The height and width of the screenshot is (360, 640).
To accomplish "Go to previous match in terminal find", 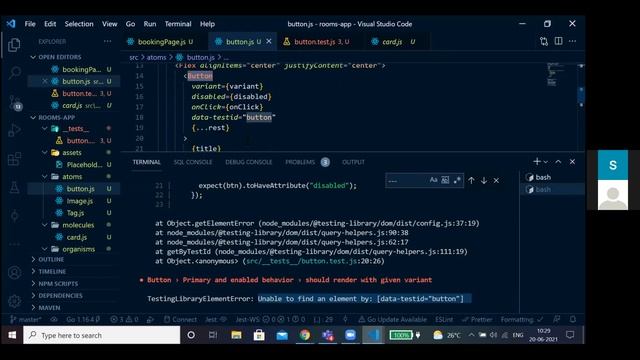I will (471, 180).
